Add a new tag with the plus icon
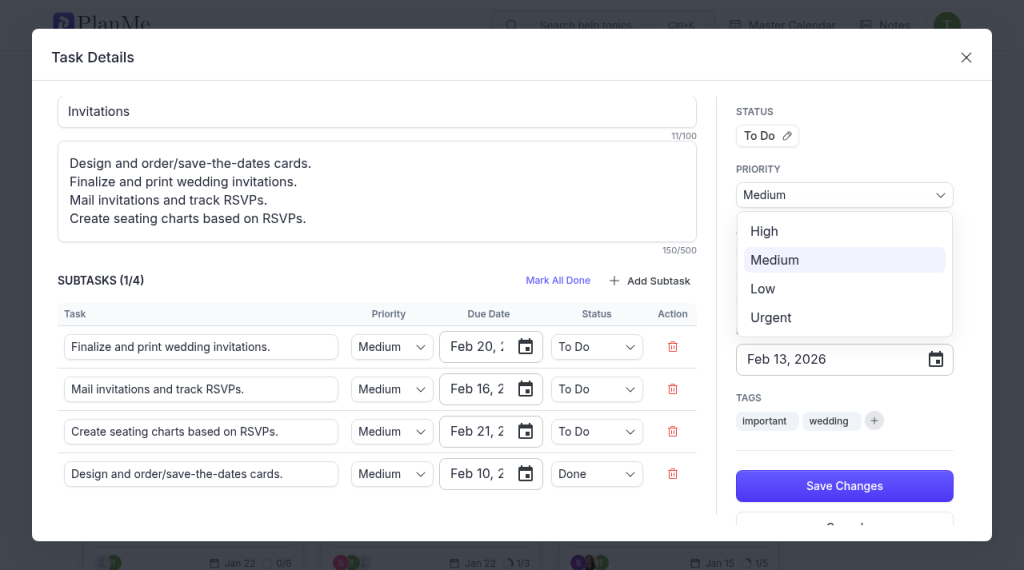1024x570 pixels. pyautogui.click(x=874, y=420)
